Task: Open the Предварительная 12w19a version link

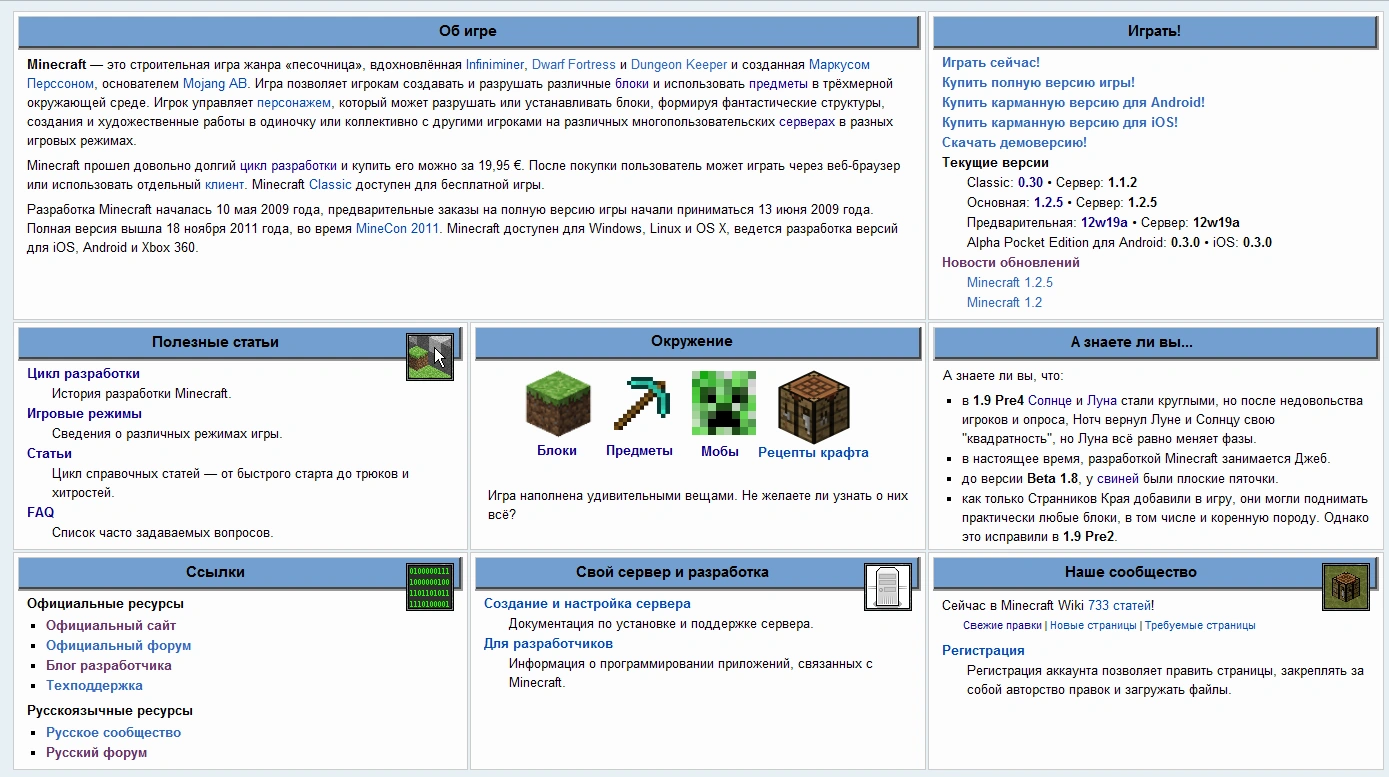Action: click(x=1104, y=223)
